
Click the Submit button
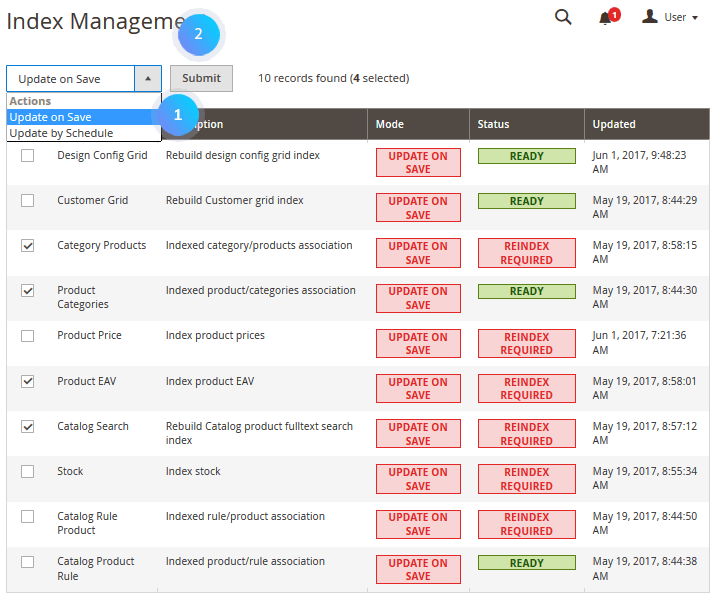point(201,78)
